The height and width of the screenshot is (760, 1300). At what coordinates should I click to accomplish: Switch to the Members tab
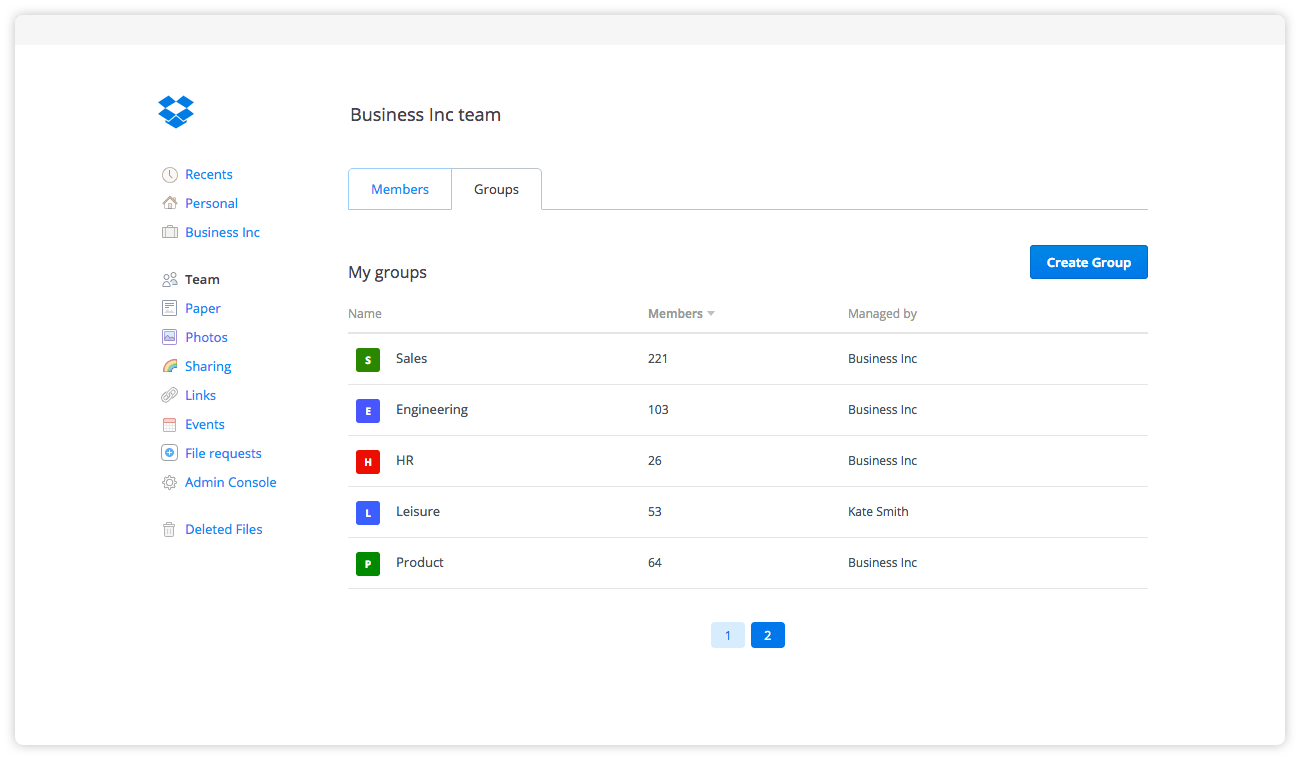[x=400, y=189]
